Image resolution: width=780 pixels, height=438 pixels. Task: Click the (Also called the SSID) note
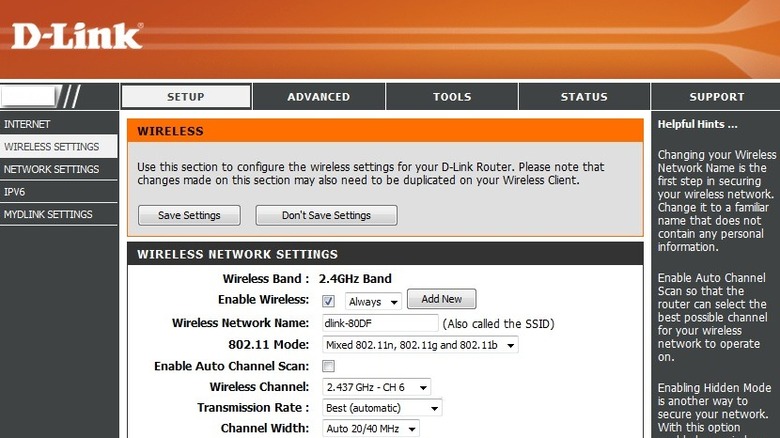(498, 324)
